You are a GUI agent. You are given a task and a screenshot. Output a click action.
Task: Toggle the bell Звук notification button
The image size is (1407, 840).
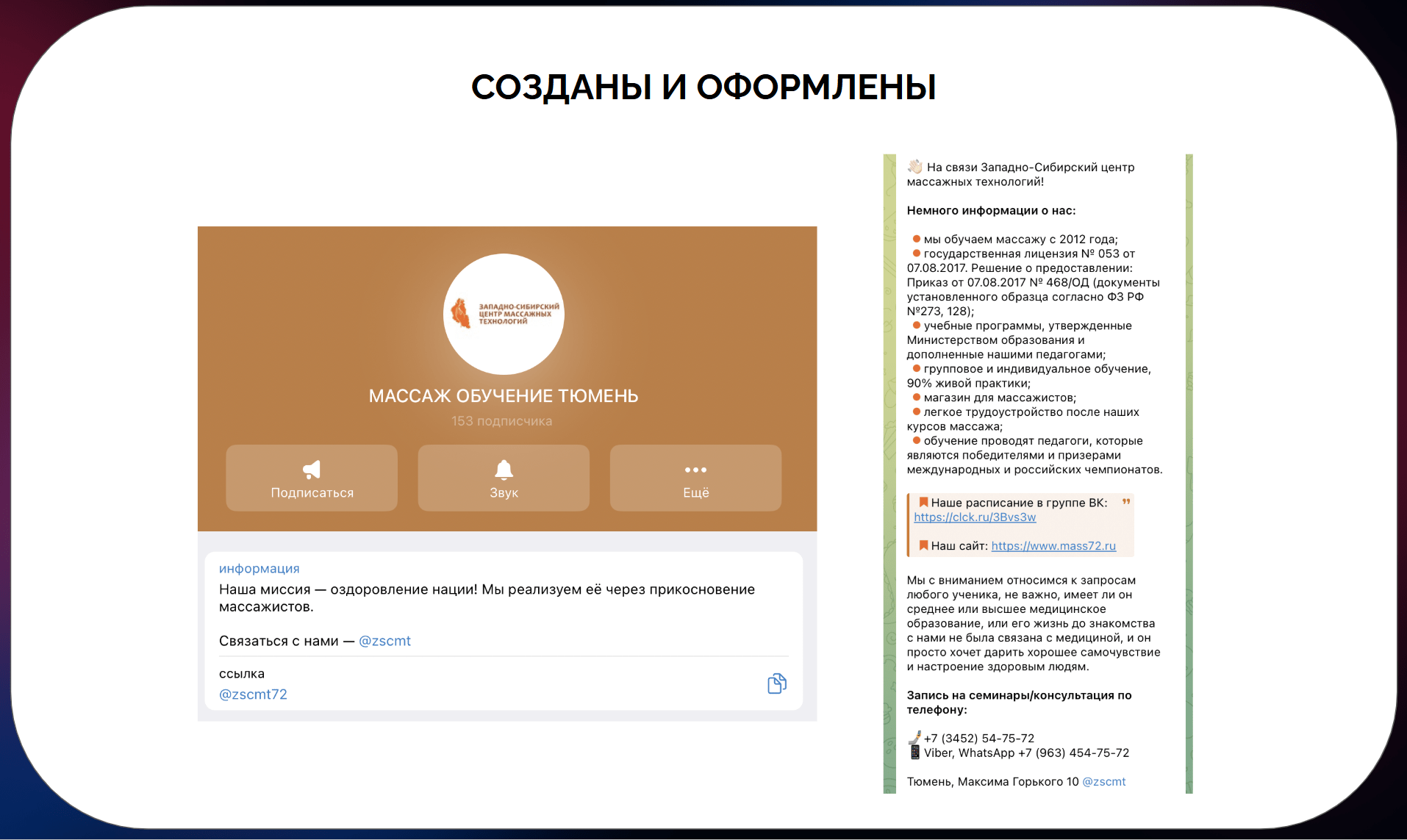pyautogui.click(x=504, y=470)
